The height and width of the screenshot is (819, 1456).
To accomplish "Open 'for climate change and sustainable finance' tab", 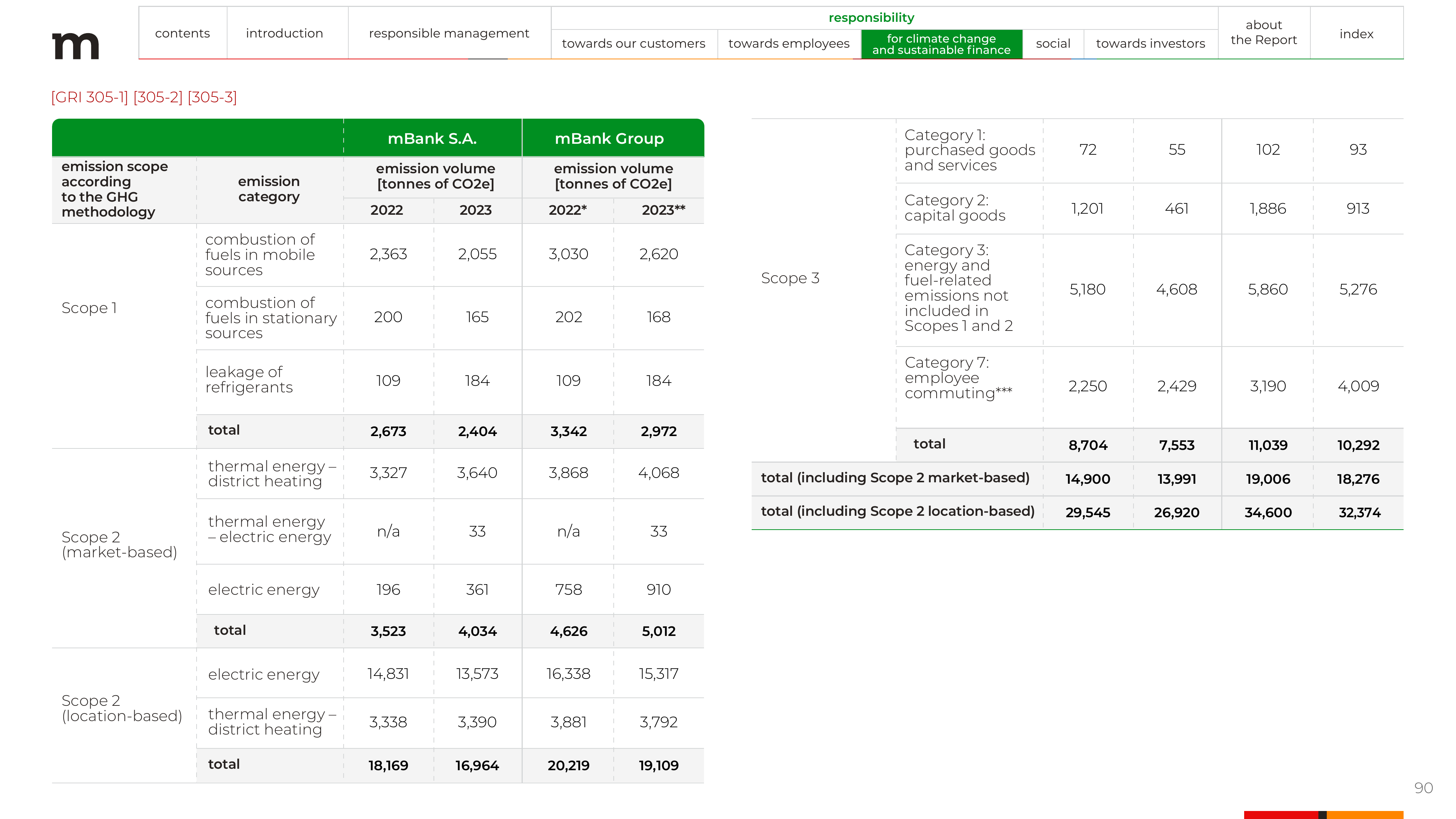I will coord(941,44).
